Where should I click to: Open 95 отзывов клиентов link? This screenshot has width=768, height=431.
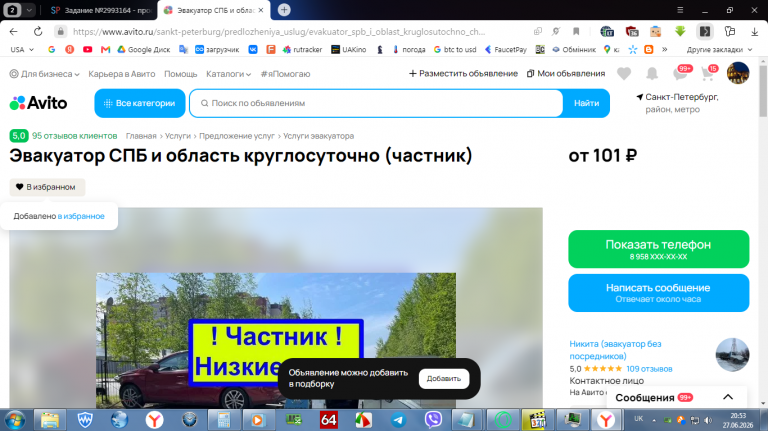coord(74,136)
